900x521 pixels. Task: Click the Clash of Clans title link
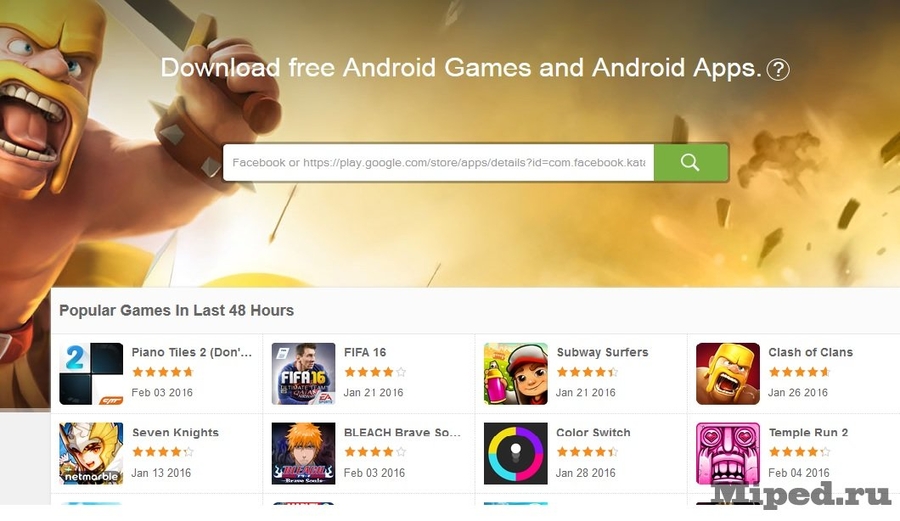point(810,352)
